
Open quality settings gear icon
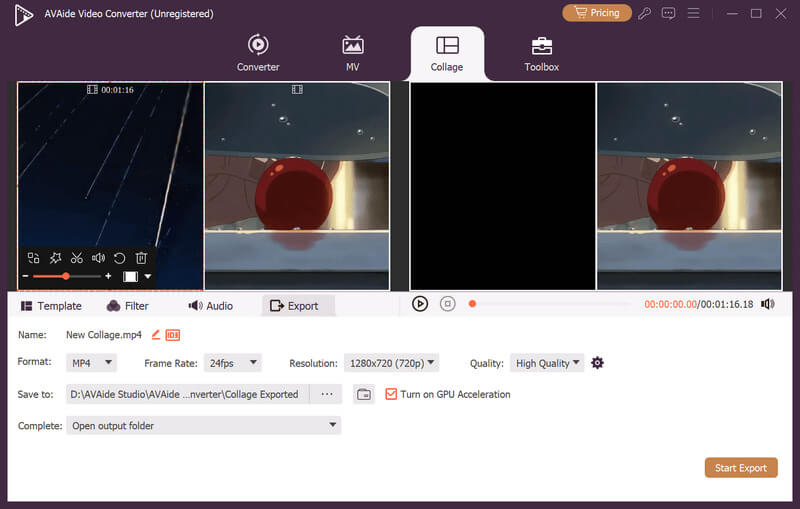coord(597,363)
